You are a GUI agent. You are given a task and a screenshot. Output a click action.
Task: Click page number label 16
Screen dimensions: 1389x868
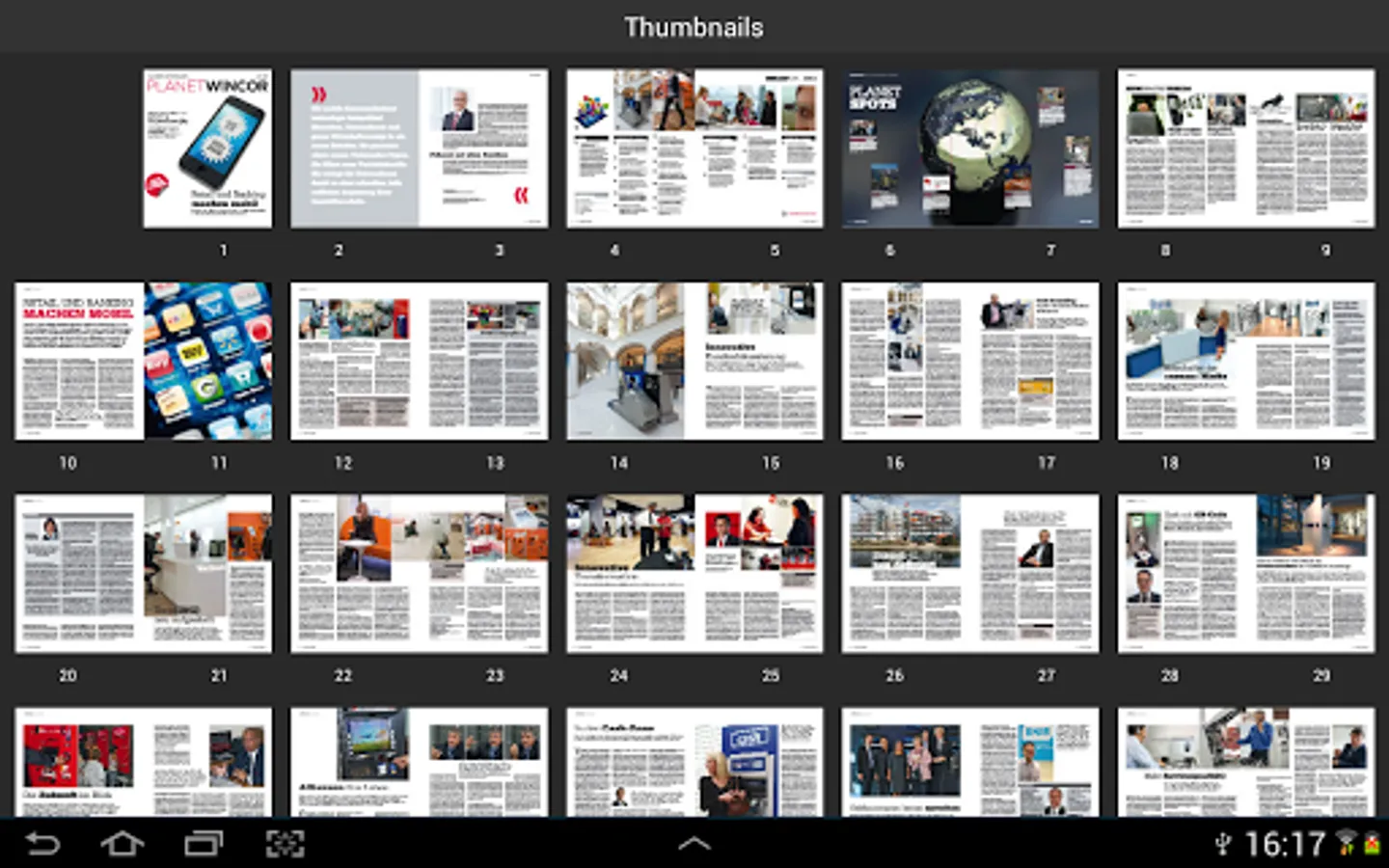pos(895,463)
